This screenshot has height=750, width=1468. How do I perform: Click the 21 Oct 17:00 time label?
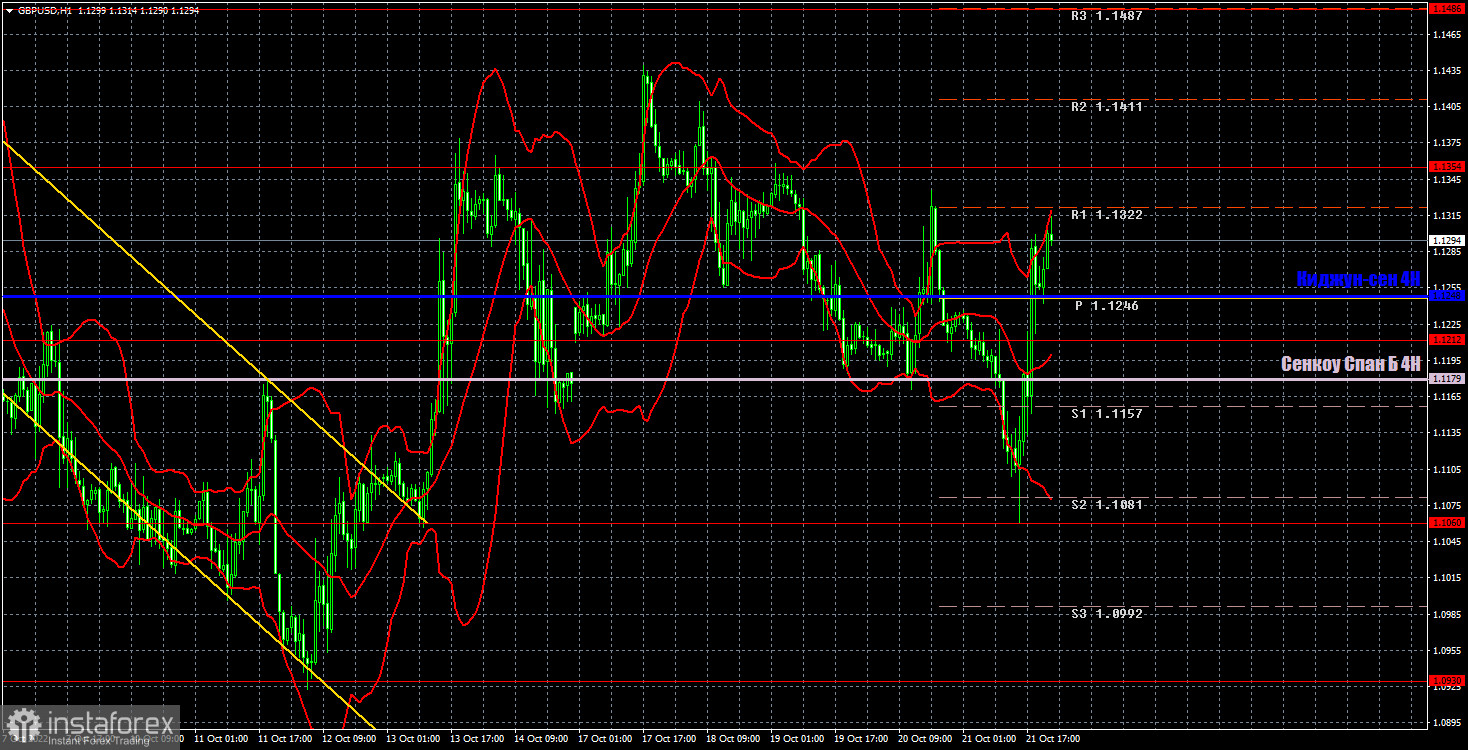tap(1054, 740)
